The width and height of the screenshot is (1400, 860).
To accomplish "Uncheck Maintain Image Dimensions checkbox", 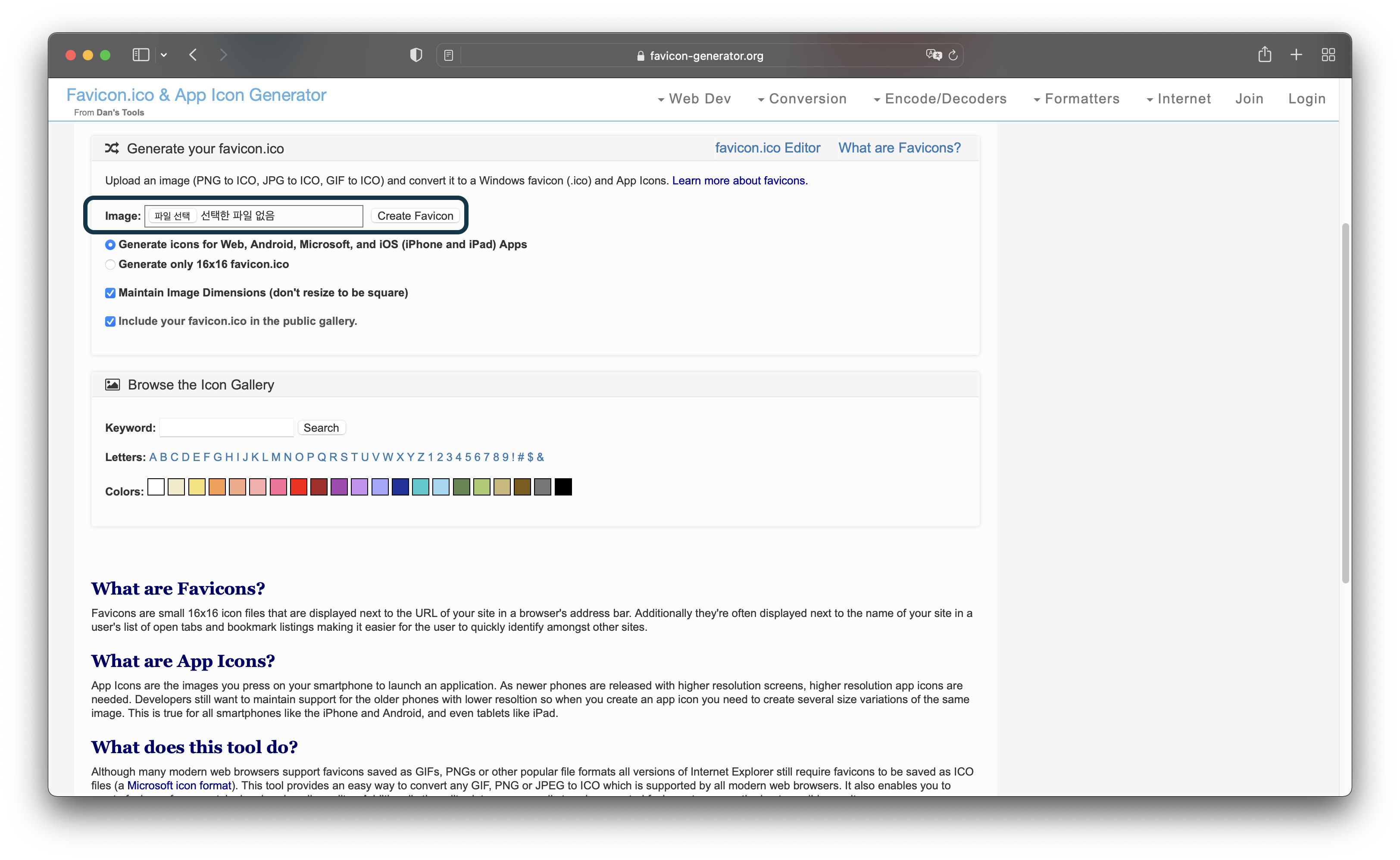I will (110, 293).
